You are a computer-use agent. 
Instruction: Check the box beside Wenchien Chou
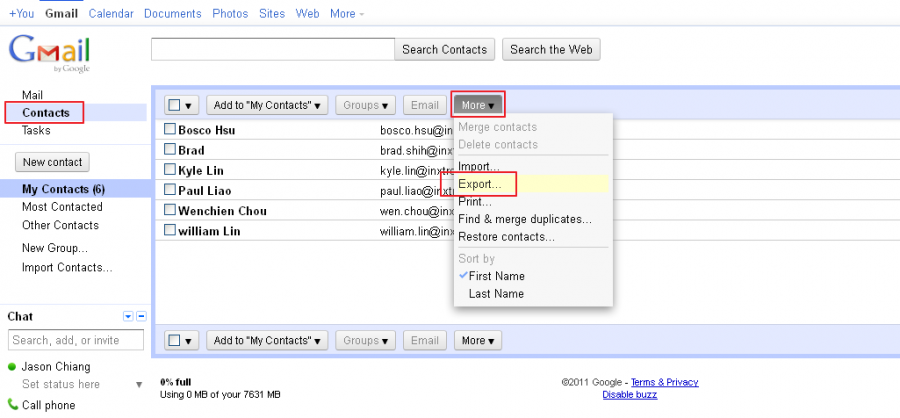click(x=170, y=211)
